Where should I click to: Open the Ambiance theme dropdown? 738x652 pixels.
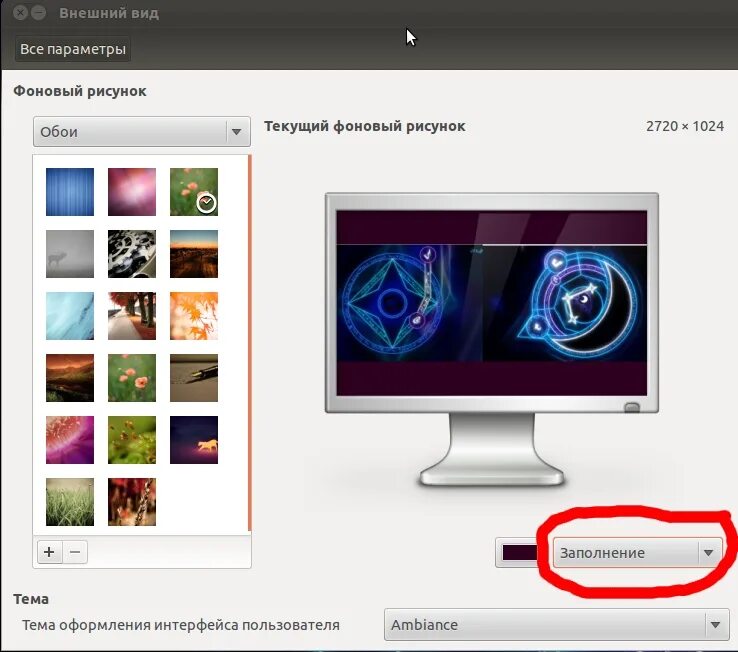(557, 625)
